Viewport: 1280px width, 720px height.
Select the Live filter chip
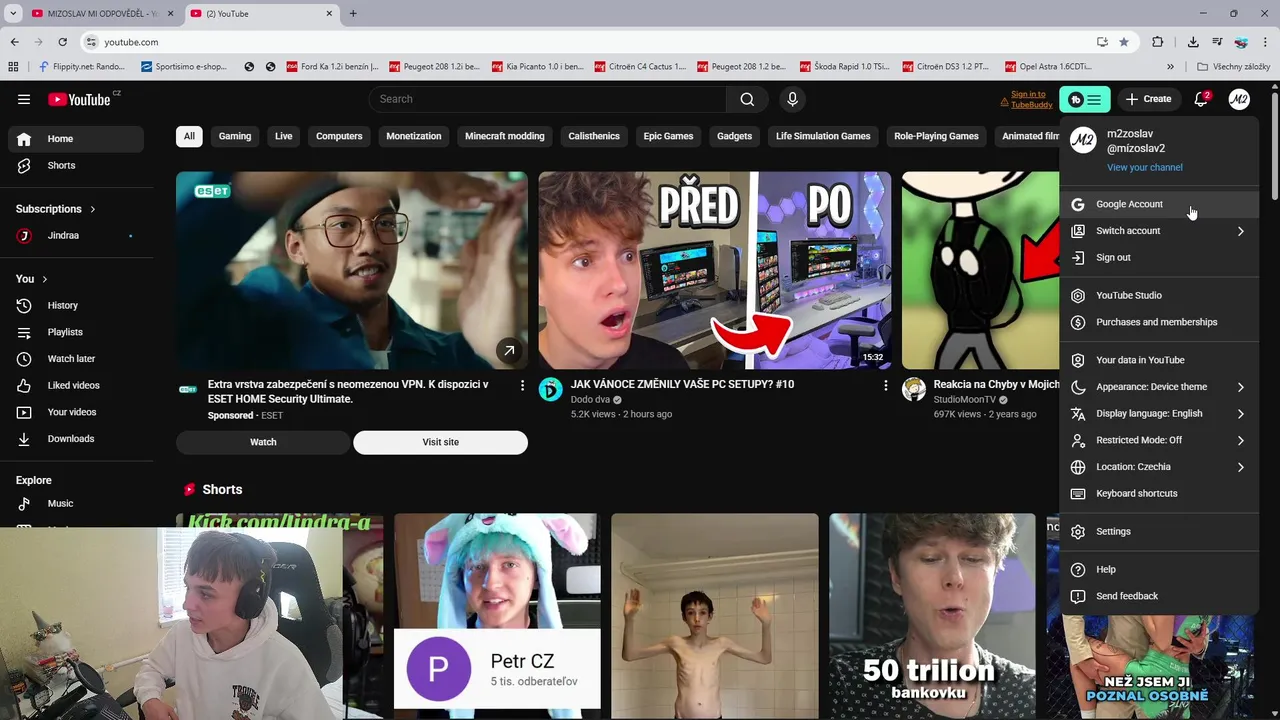click(x=284, y=136)
